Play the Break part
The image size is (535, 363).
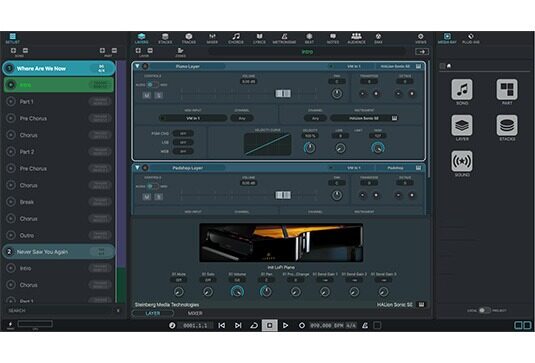[11, 202]
